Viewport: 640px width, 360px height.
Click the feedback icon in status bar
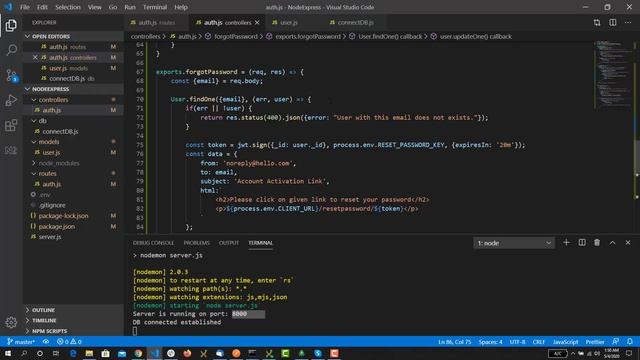616,342
